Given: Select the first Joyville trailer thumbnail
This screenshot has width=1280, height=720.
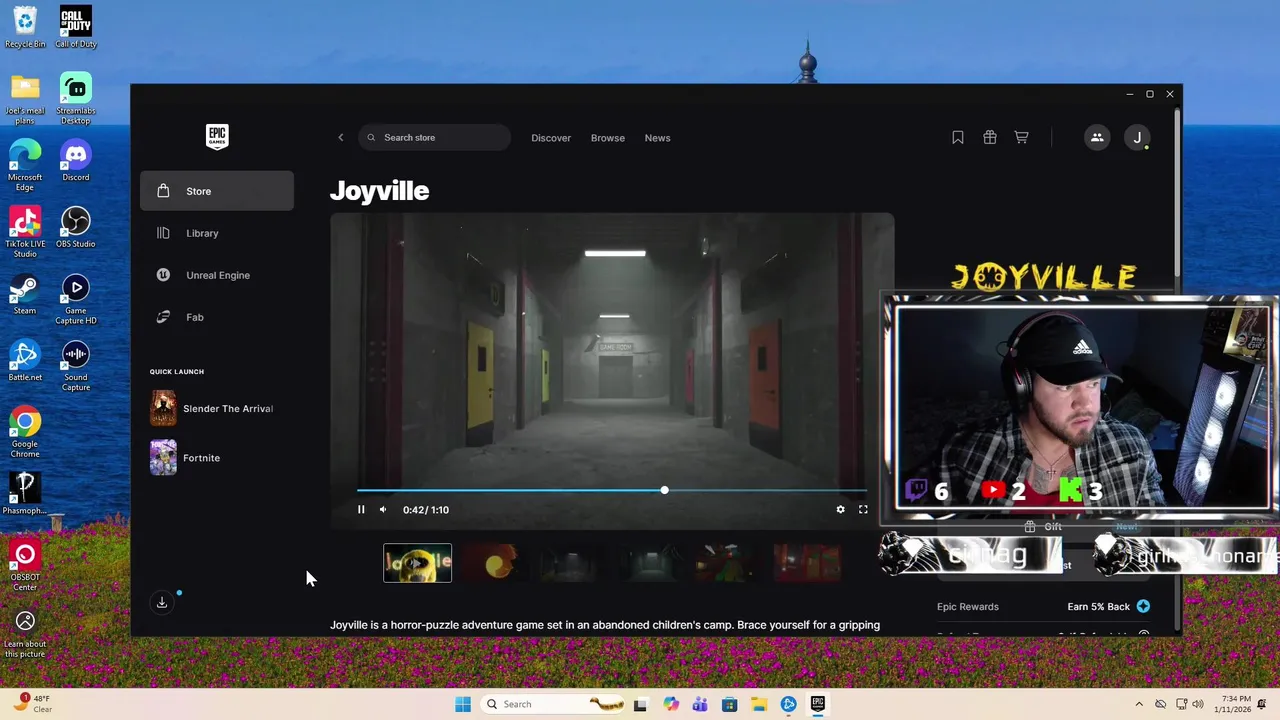Looking at the screenshot, I should (x=418, y=563).
